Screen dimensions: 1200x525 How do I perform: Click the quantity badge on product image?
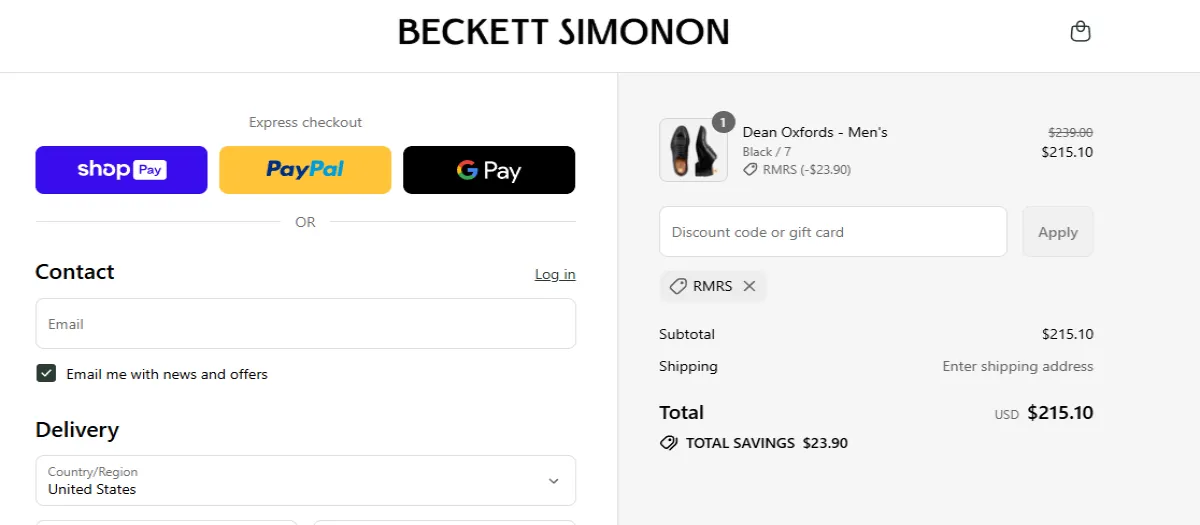click(723, 122)
